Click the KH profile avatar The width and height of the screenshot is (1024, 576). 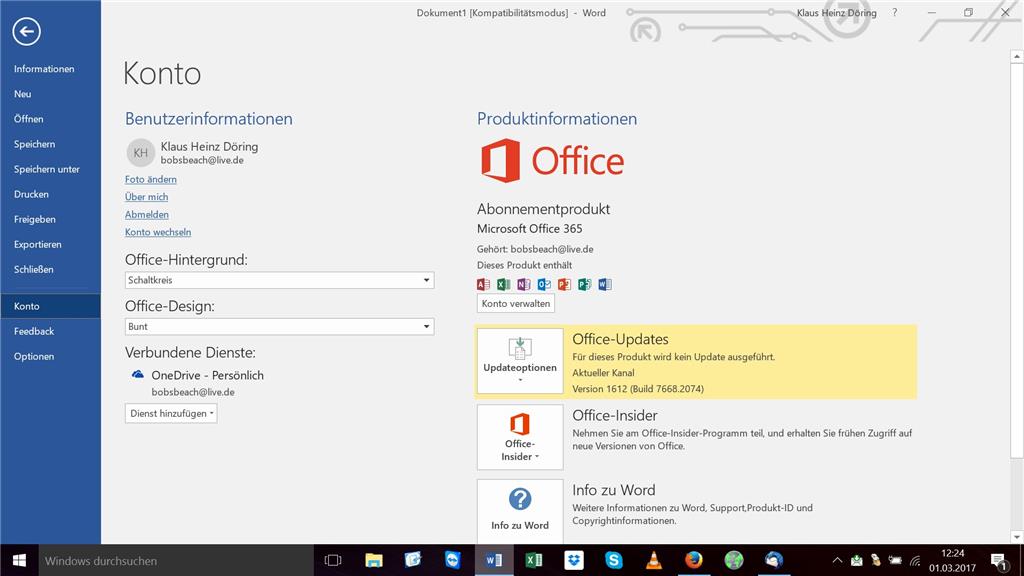[140, 153]
